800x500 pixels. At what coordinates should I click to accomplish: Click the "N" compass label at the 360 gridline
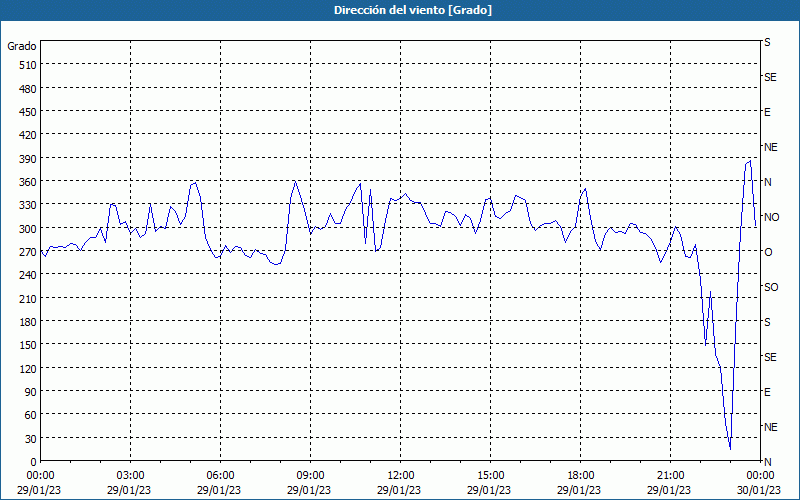pos(767,182)
